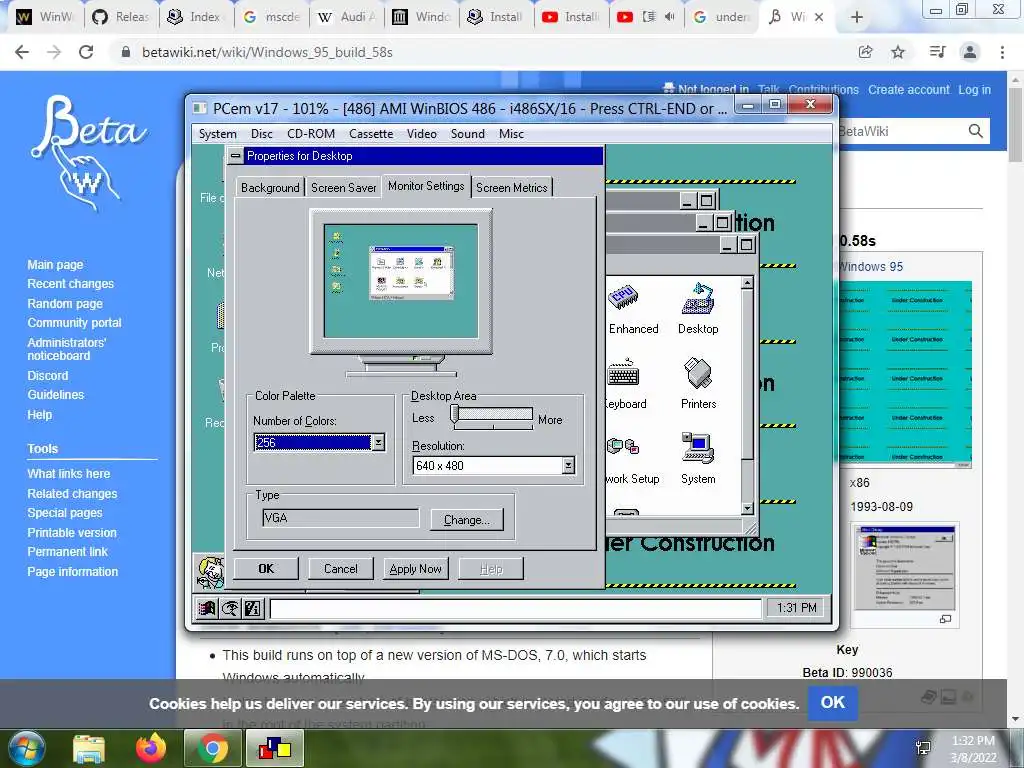Open the Random page link
This screenshot has width=1024, height=768.
(65, 304)
